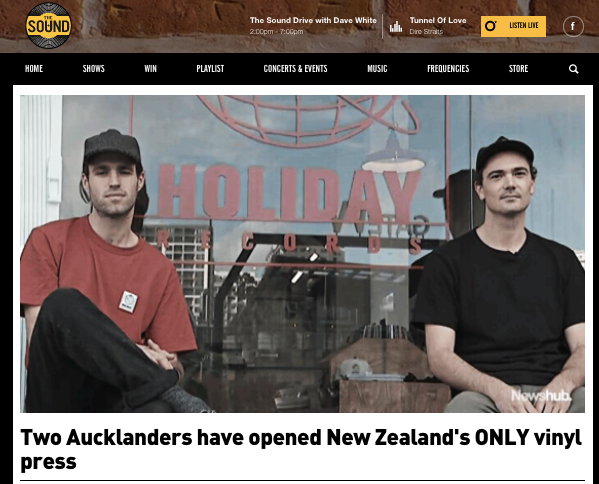
Task: Click the Newshub watermark on the photo
Action: (541, 395)
